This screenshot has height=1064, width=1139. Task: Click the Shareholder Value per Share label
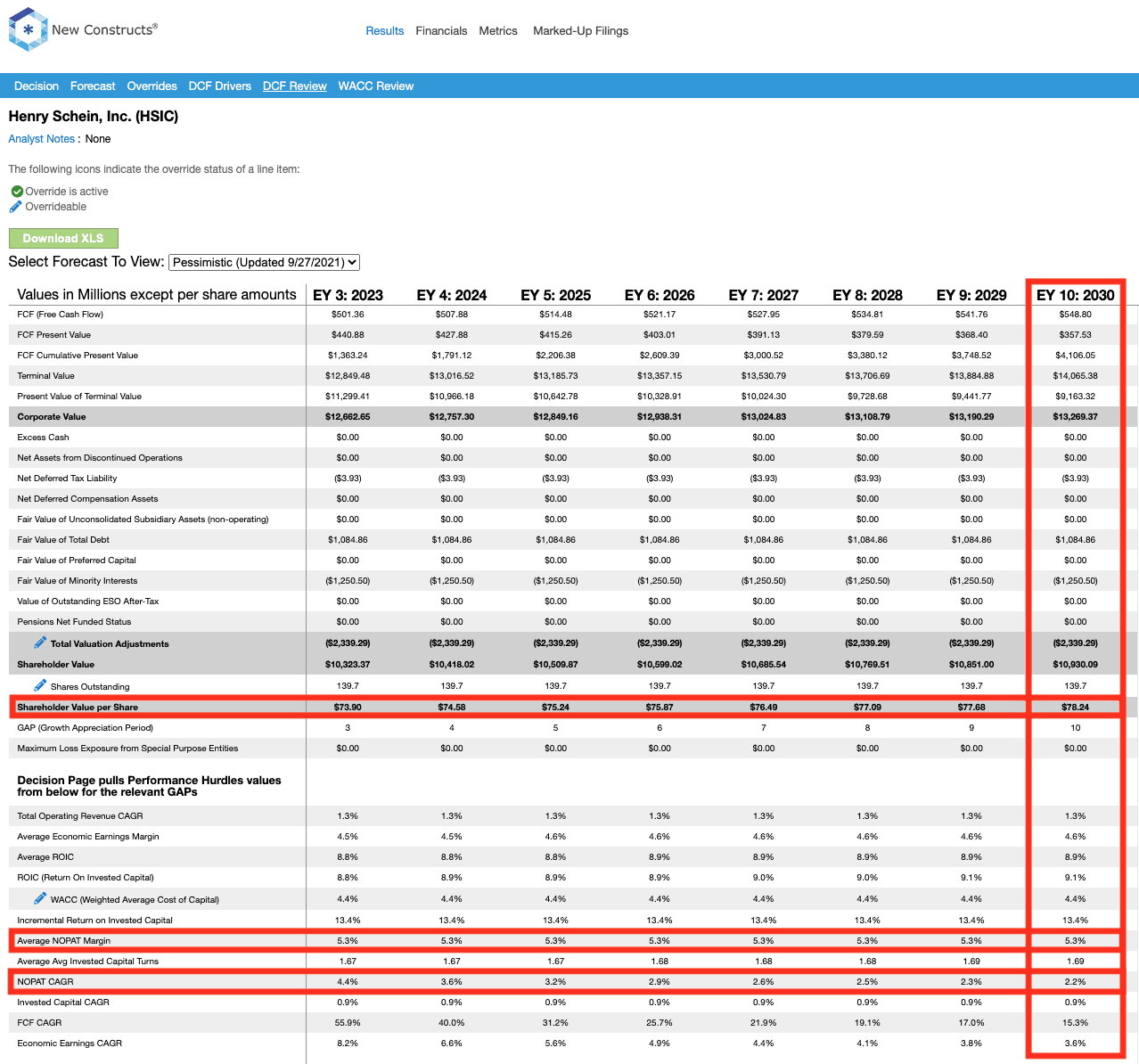tap(78, 708)
